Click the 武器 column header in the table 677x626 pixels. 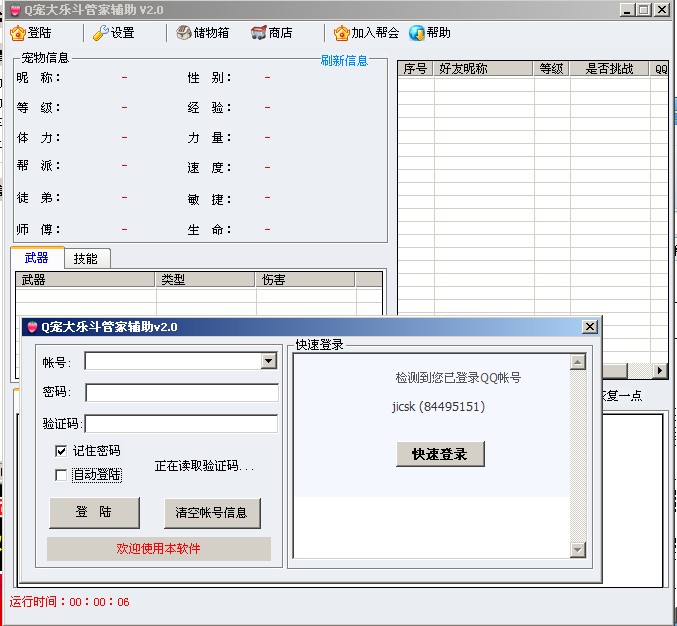(x=85, y=280)
